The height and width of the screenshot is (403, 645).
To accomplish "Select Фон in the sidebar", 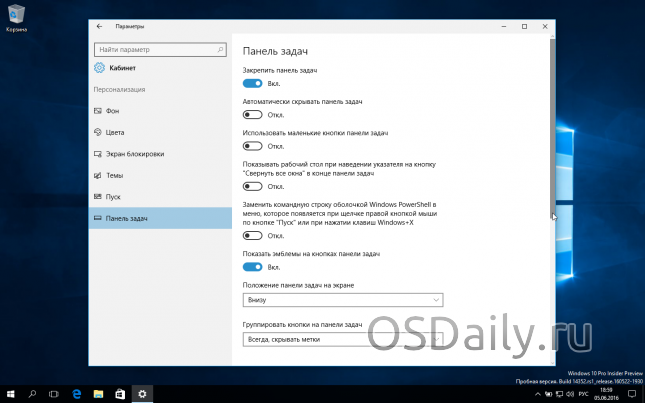I will pos(112,110).
